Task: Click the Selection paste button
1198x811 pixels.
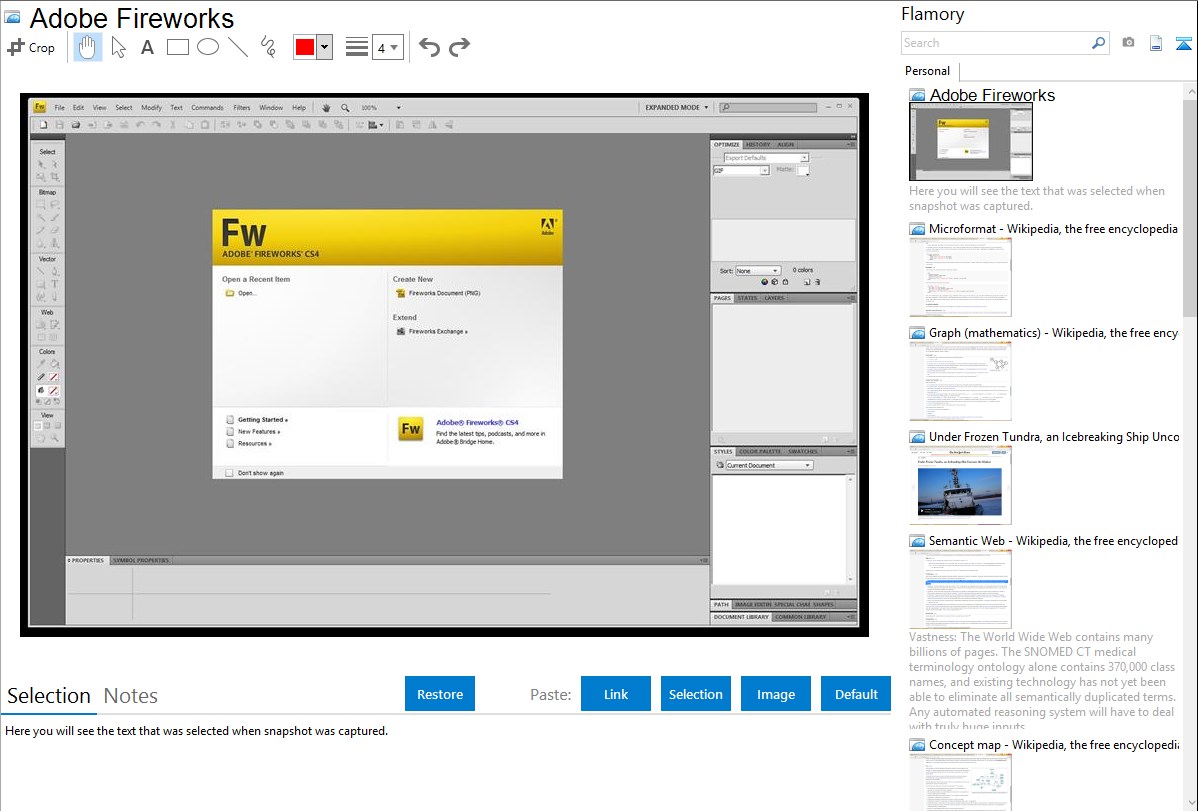Action: (x=695, y=694)
